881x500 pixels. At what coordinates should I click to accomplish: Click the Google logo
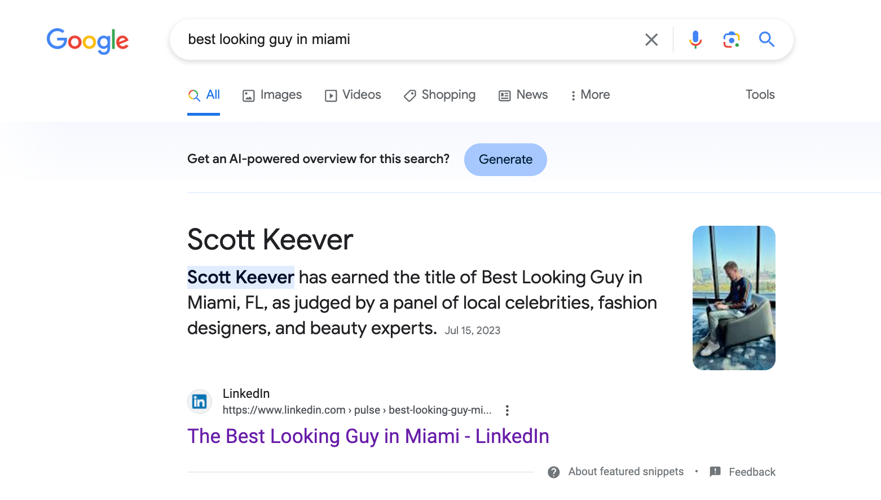coord(88,40)
